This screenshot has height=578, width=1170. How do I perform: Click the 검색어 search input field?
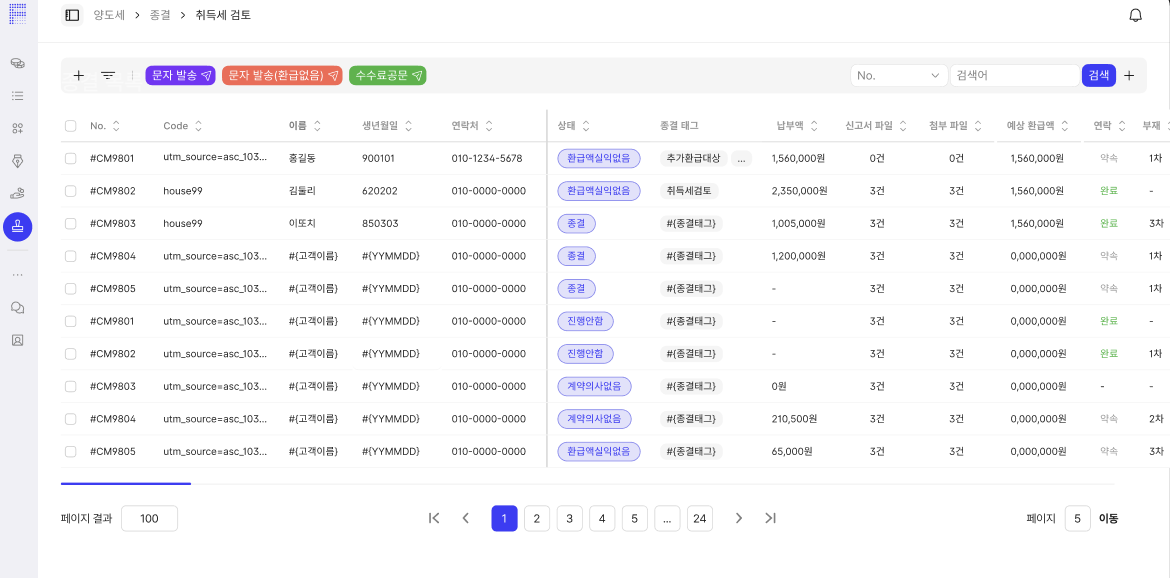1014,75
